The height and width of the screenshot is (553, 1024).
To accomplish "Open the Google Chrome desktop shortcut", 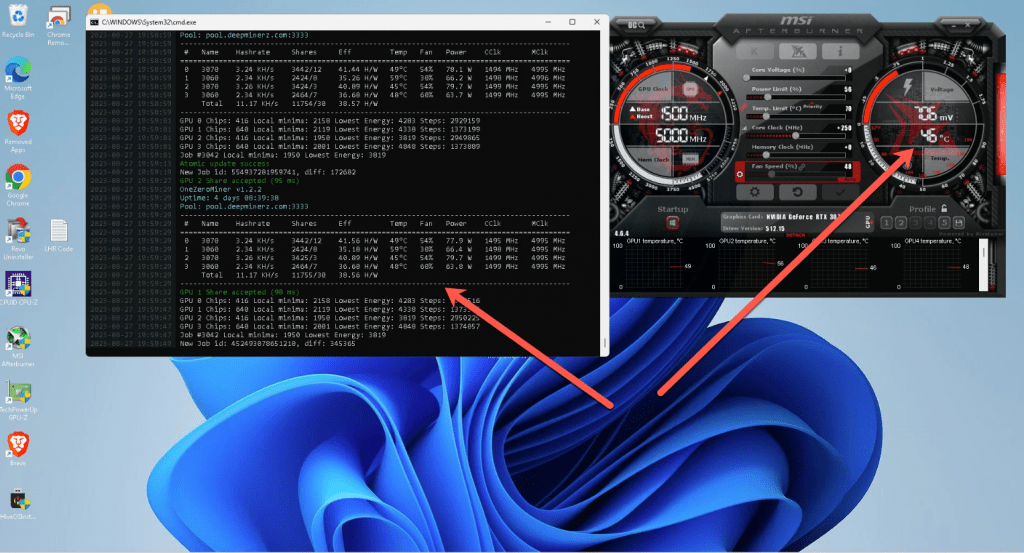I will pos(16,182).
